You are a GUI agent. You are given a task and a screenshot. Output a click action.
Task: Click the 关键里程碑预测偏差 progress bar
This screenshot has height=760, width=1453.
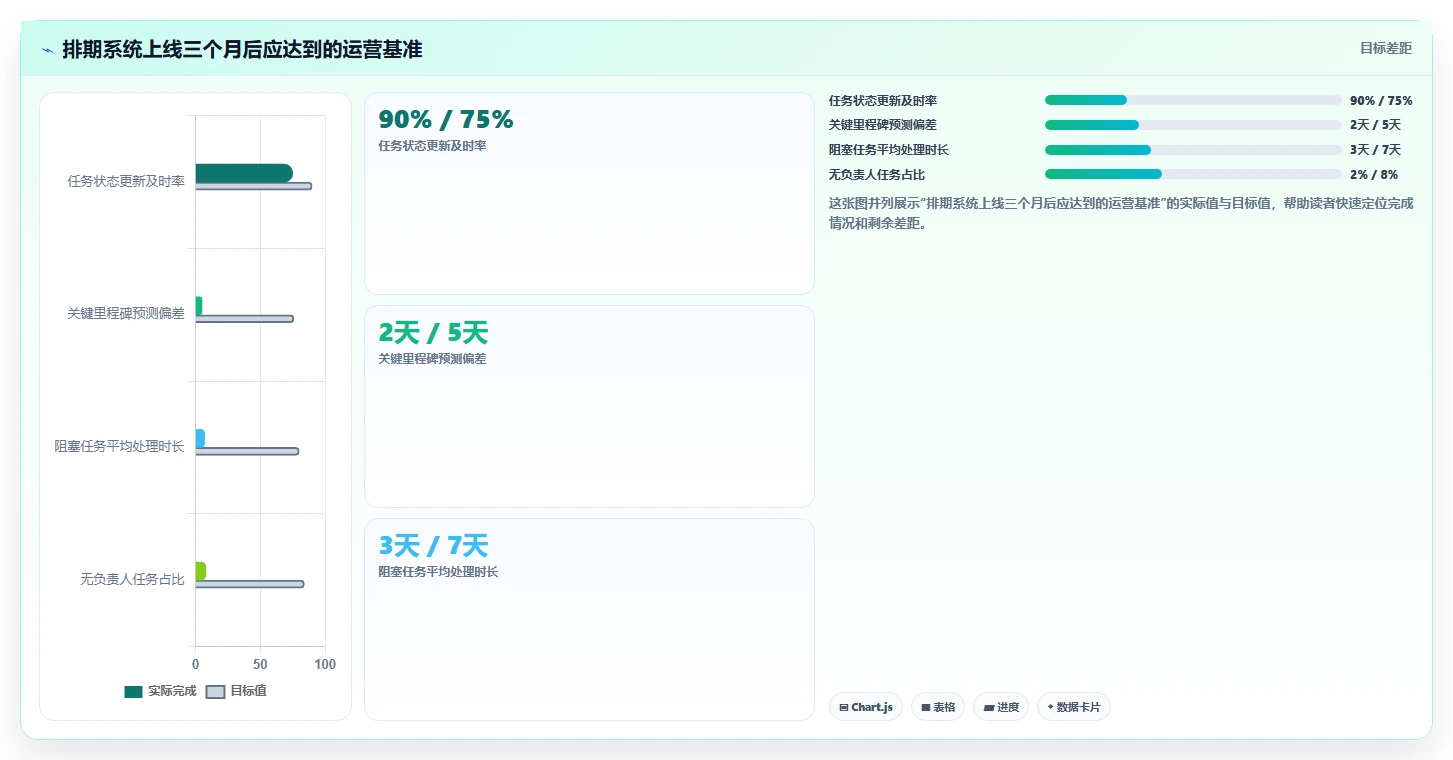[x=1193, y=125]
